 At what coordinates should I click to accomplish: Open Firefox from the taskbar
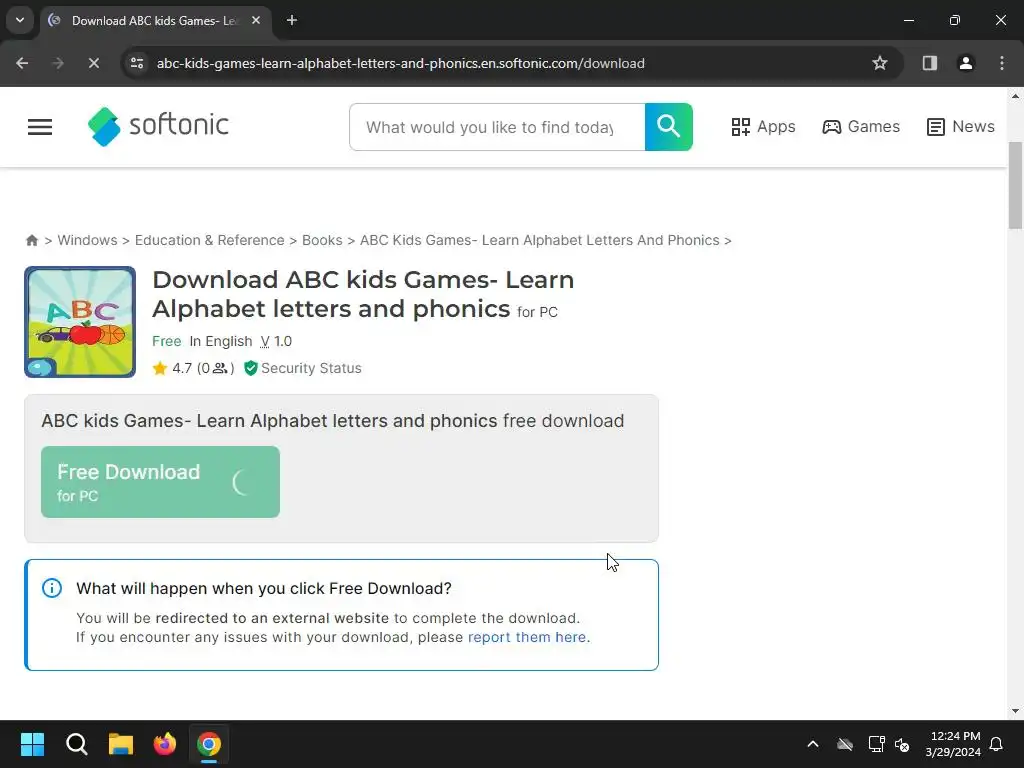tap(165, 744)
